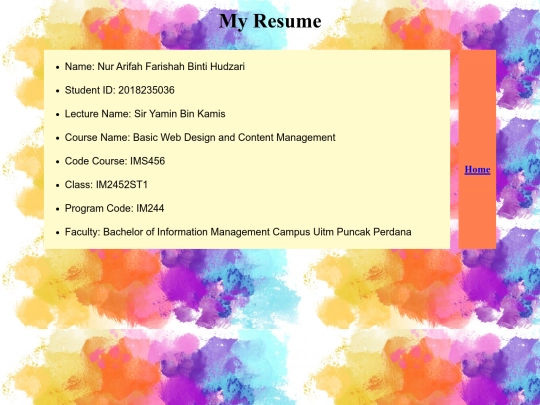Screen dimensions: 540x405
Task: Open the Home link
Action: click(x=477, y=169)
